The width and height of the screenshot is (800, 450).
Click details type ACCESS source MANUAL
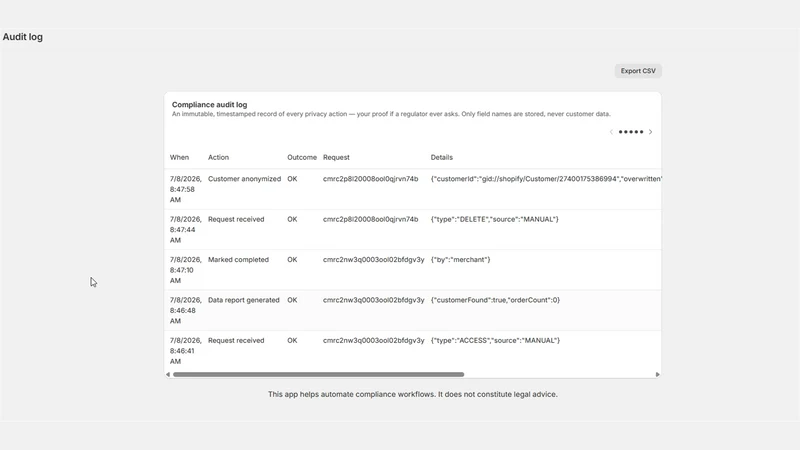point(495,340)
